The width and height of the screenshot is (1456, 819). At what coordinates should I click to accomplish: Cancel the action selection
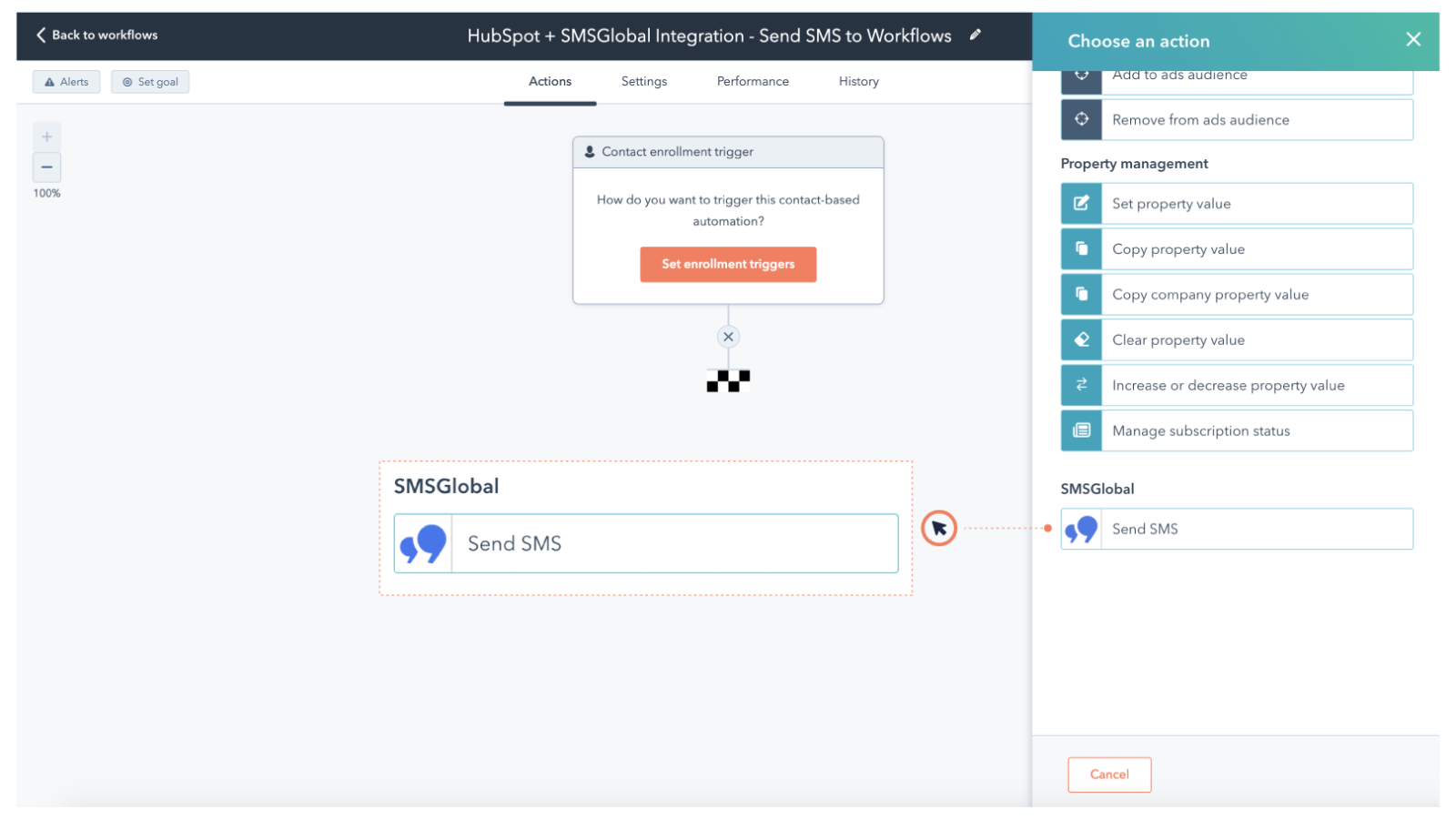click(1109, 774)
